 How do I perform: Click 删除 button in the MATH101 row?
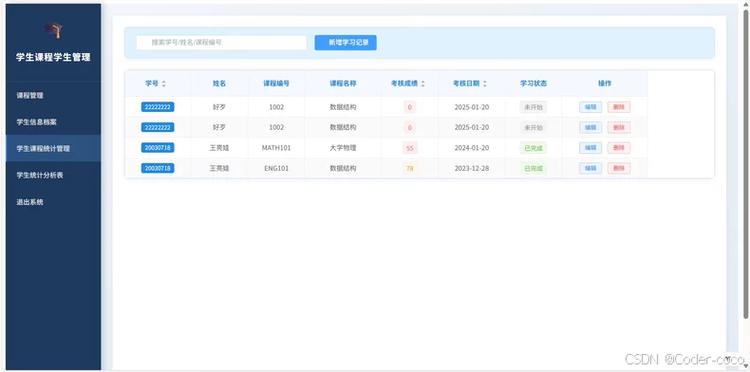pos(619,148)
